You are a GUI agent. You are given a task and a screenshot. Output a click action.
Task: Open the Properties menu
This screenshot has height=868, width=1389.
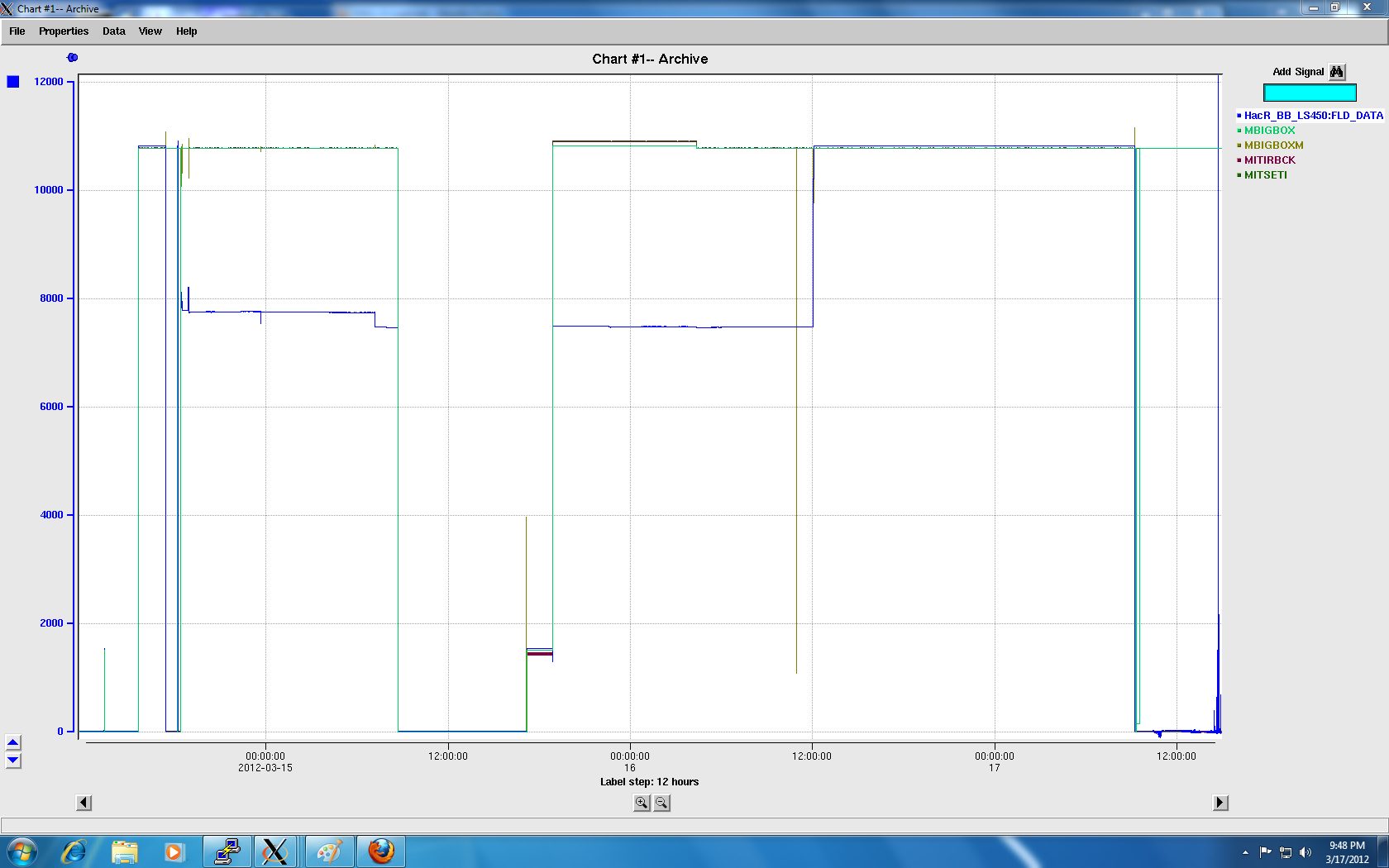[x=64, y=31]
